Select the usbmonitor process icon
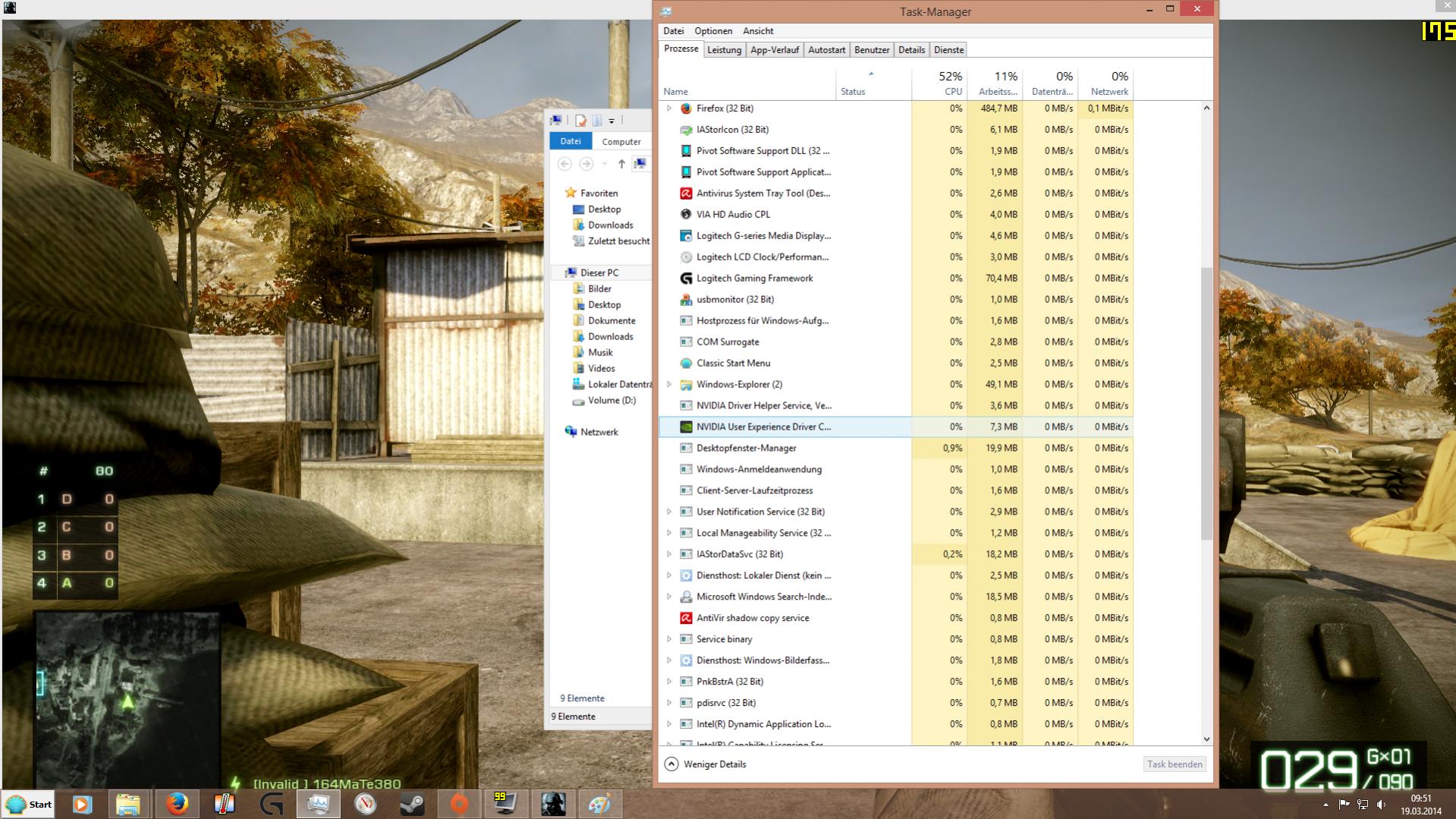 (x=686, y=300)
